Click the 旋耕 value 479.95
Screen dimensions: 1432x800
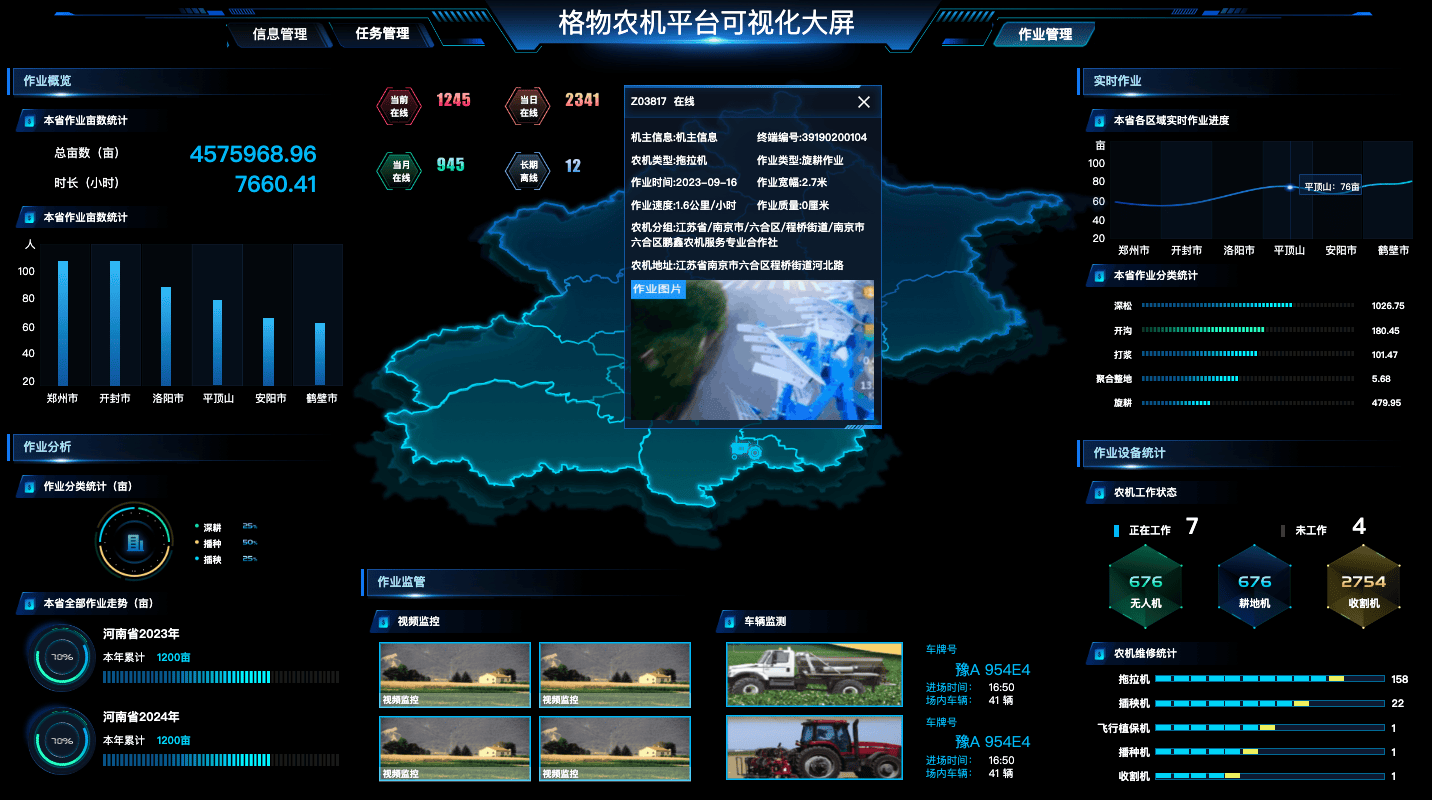coord(1386,403)
